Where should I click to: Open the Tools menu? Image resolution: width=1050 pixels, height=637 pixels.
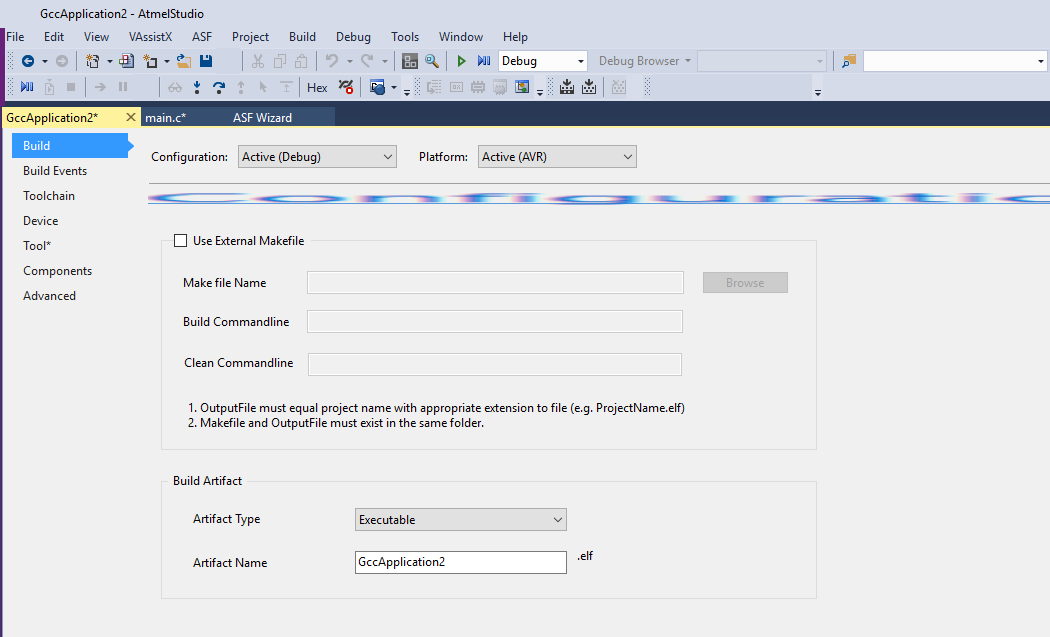[x=405, y=37]
